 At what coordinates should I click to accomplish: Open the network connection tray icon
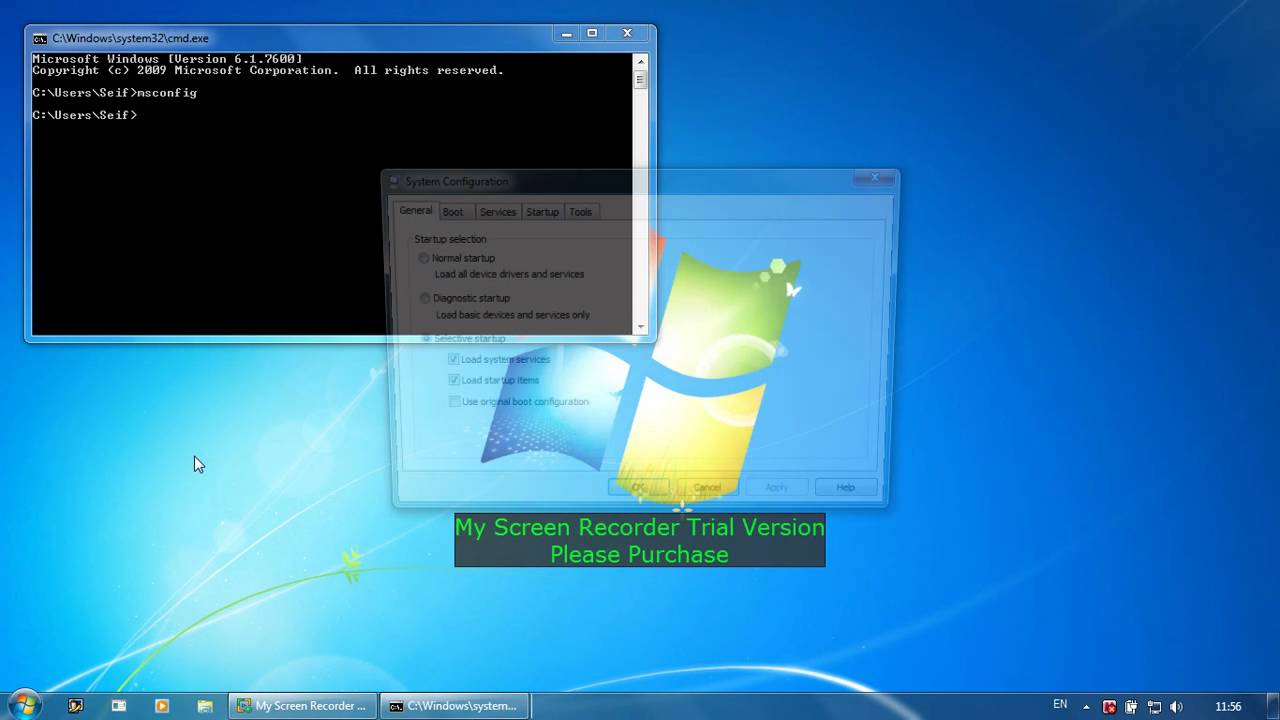click(1154, 706)
